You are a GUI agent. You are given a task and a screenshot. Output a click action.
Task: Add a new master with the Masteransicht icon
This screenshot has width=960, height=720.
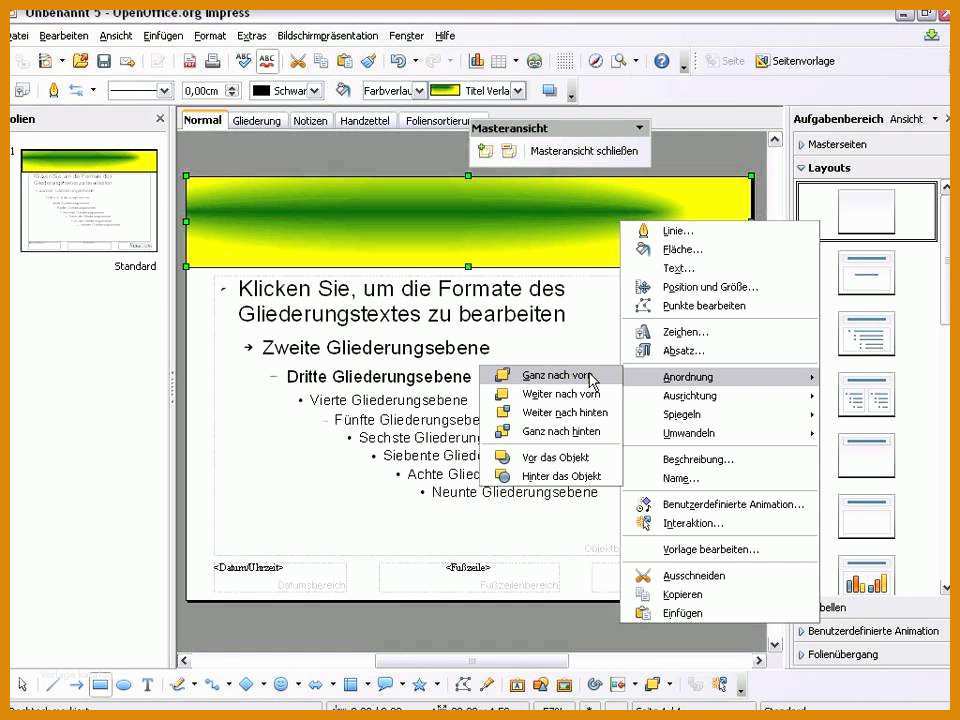pos(486,151)
